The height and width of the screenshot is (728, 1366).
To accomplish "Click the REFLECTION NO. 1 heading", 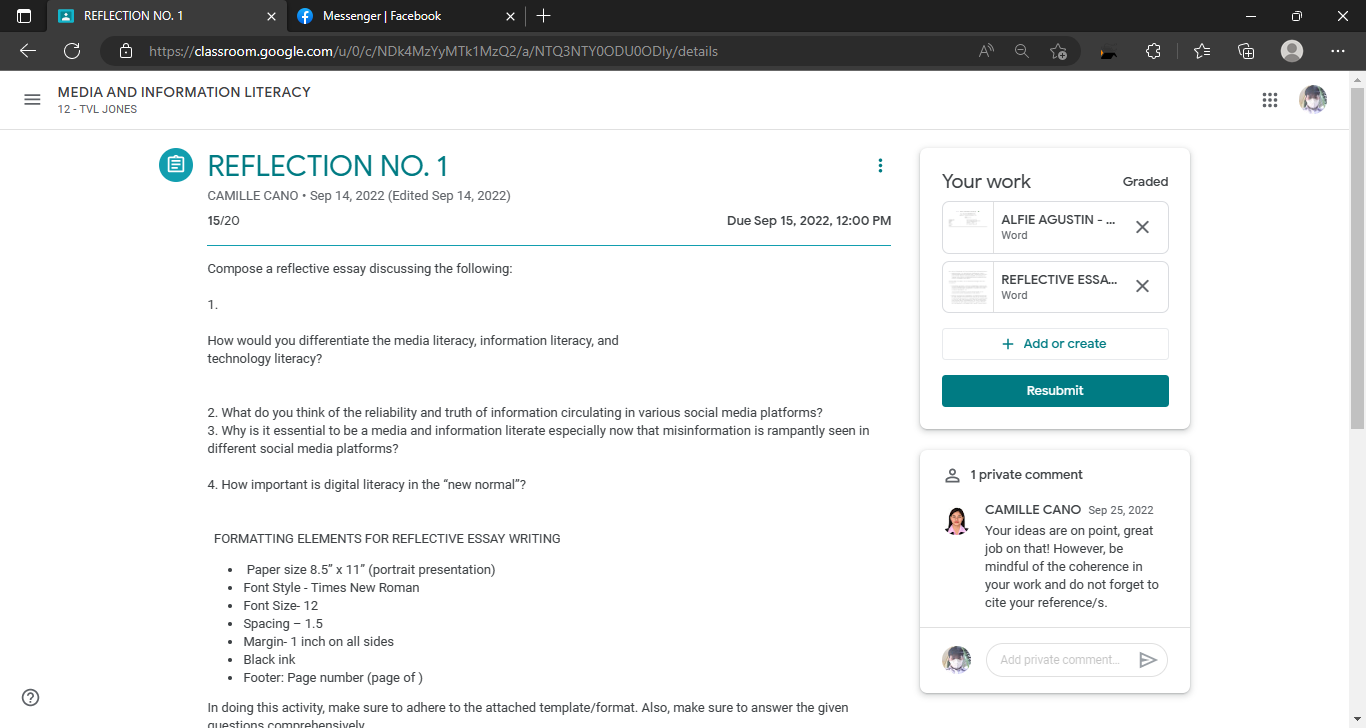I will click(327, 166).
